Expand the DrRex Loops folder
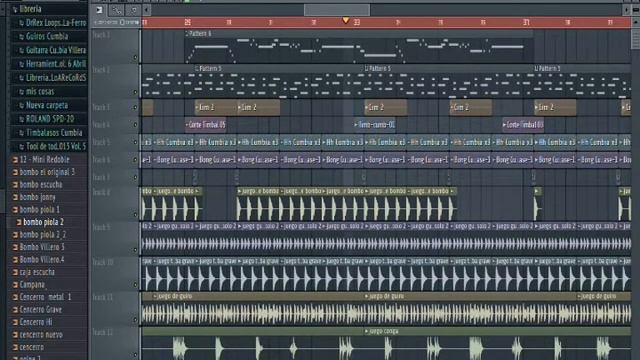This screenshot has width=640, height=360. click(x=53, y=23)
